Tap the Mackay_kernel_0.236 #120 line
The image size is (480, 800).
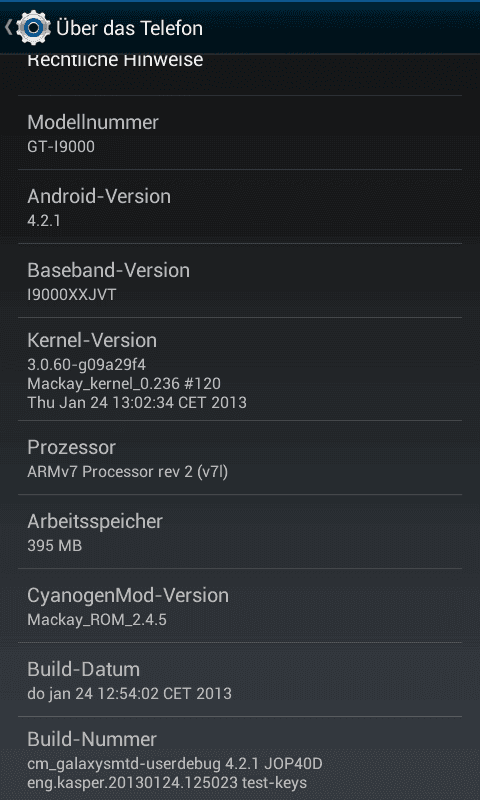(124, 383)
